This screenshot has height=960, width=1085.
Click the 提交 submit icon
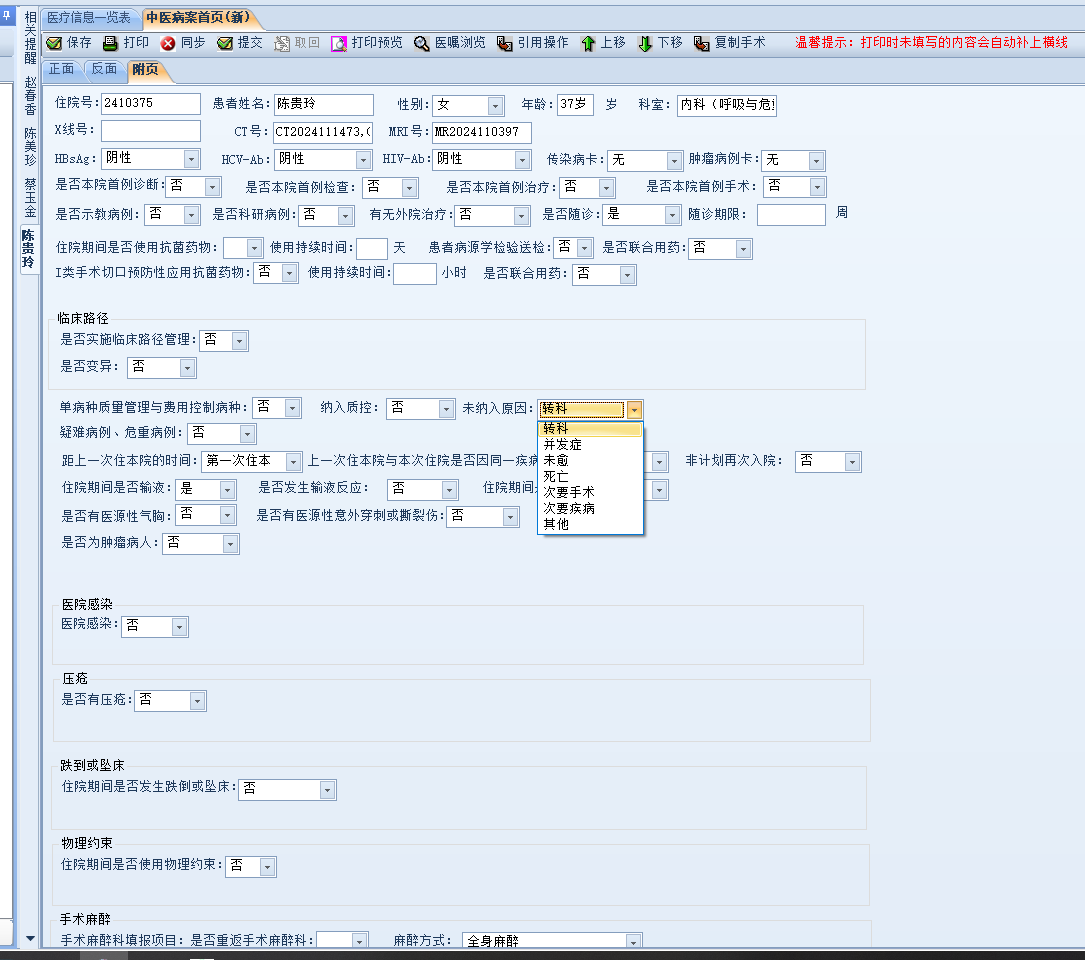(x=225, y=43)
